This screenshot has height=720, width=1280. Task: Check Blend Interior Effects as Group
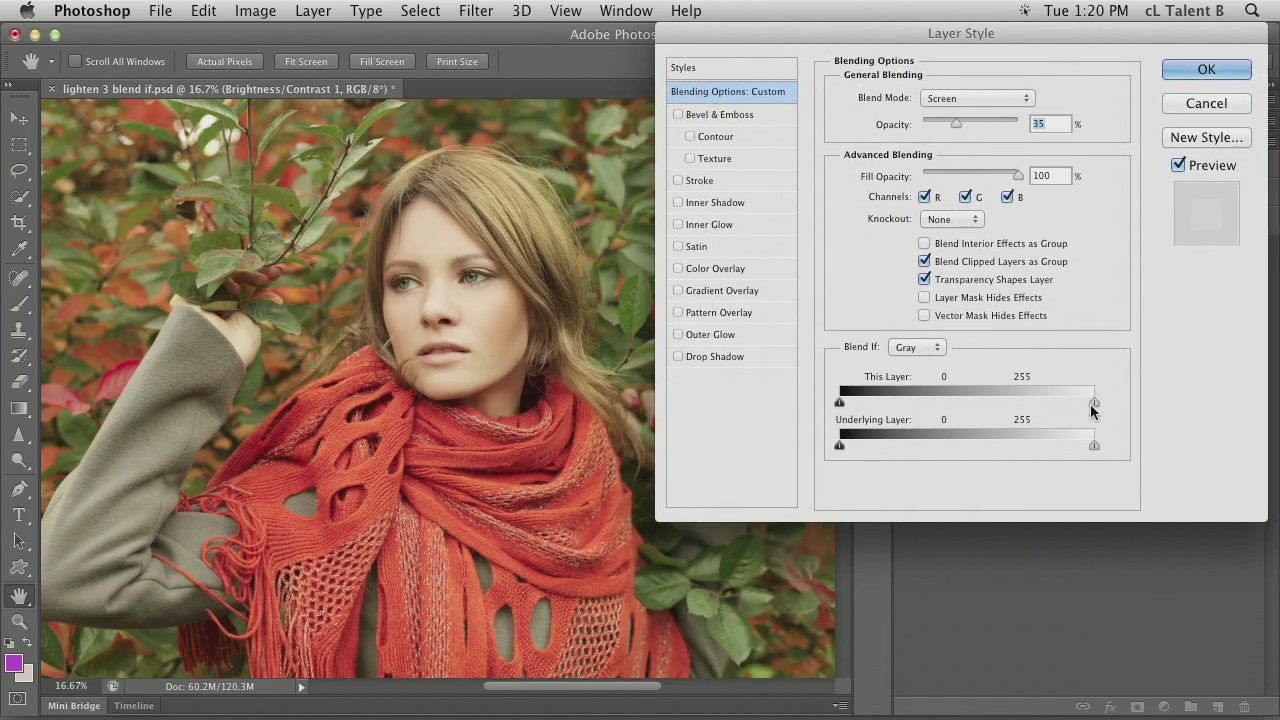pos(924,243)
